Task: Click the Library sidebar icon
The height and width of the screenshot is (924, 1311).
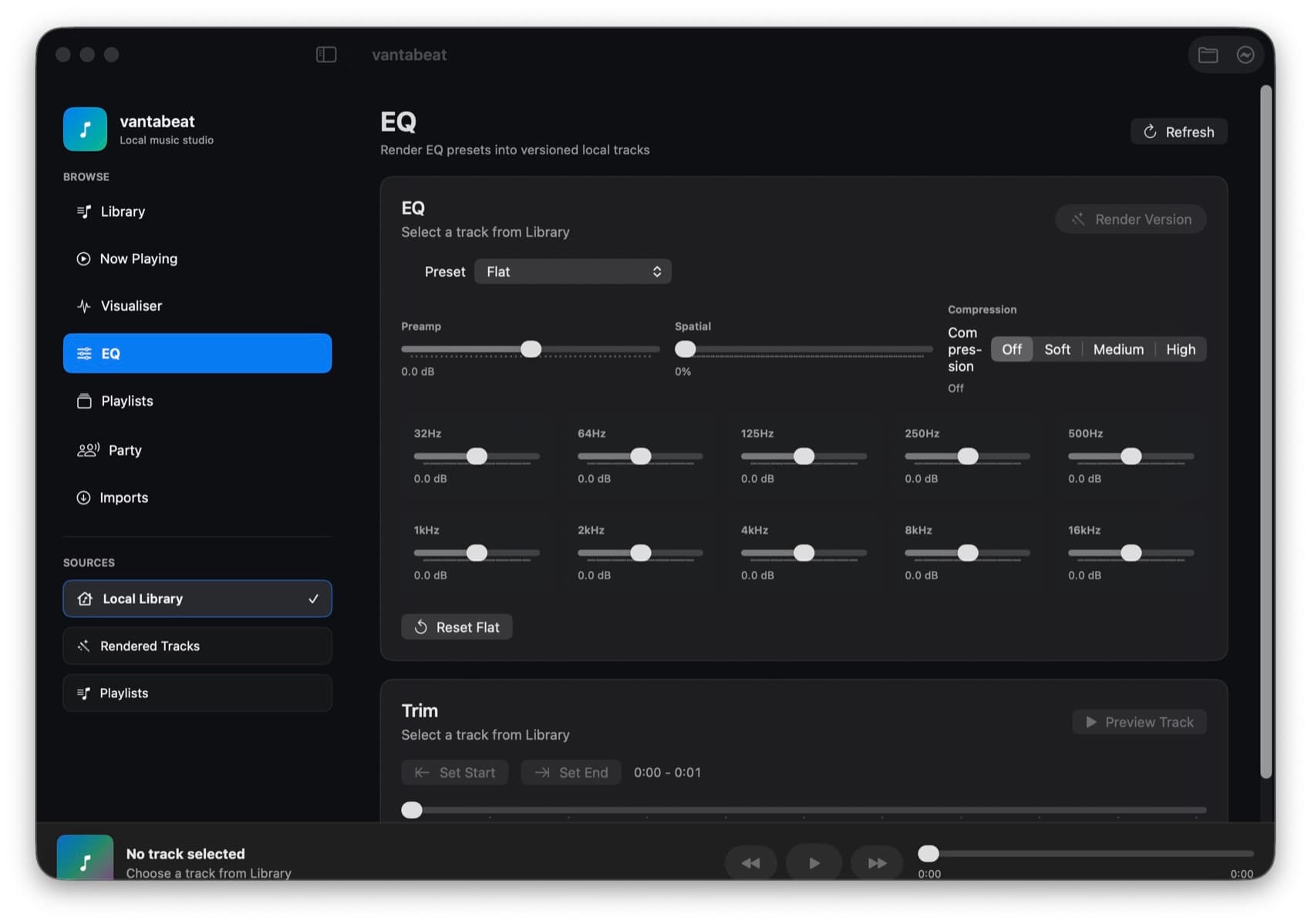Action: click(x=84, y=211)
